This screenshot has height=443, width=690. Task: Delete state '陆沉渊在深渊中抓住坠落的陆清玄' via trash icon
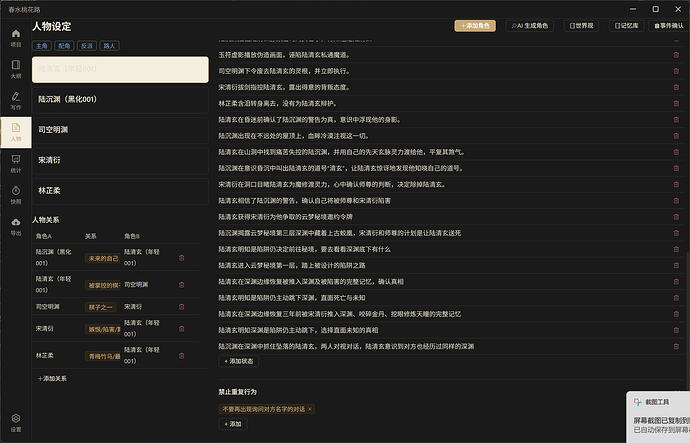(x=676, y=347)
